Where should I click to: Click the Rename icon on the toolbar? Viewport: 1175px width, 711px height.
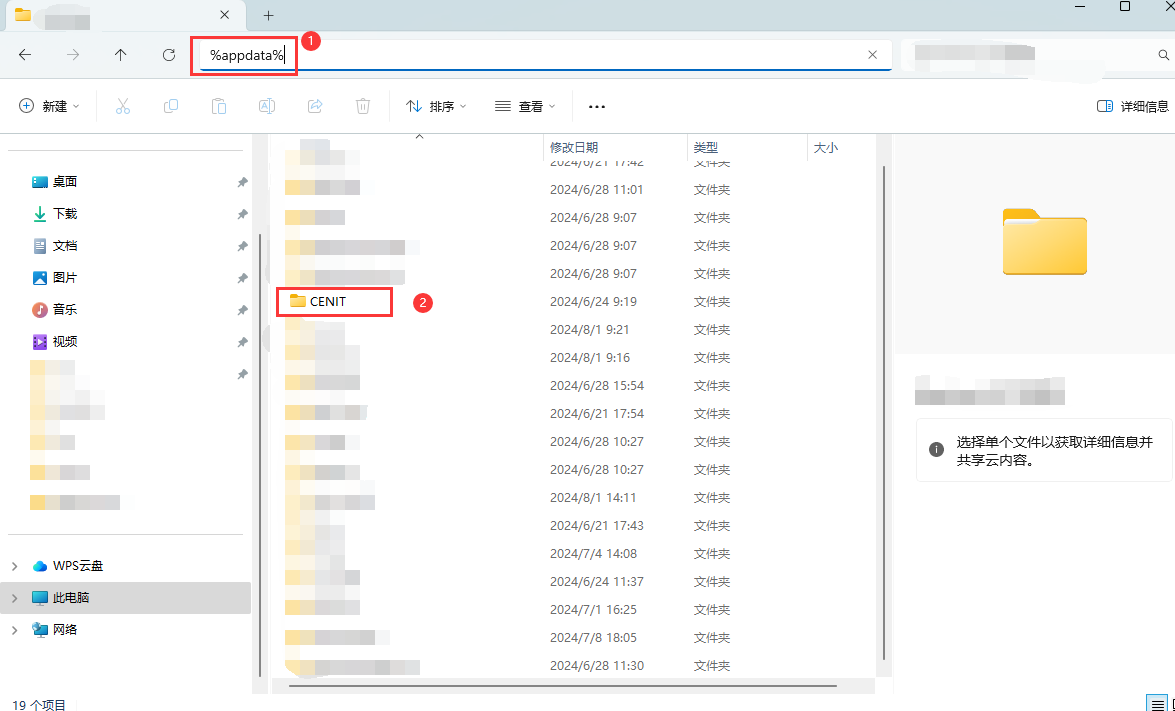[266, 105]
